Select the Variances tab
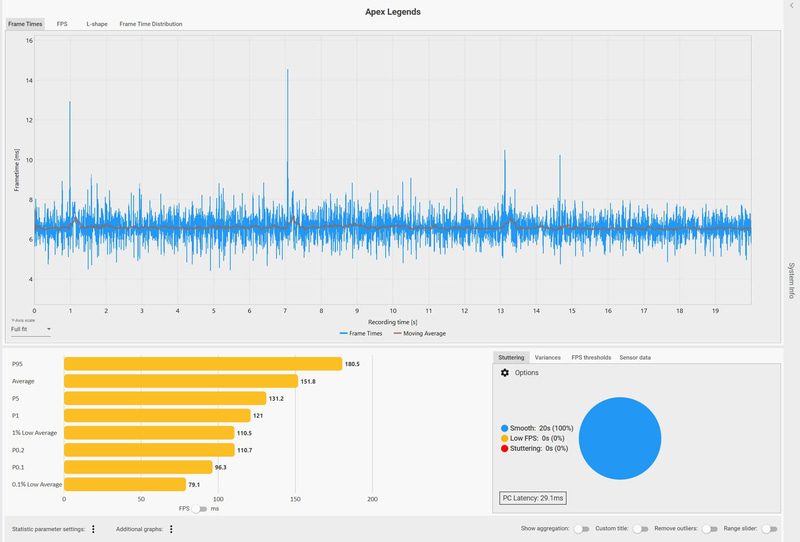 coord(547,357)
